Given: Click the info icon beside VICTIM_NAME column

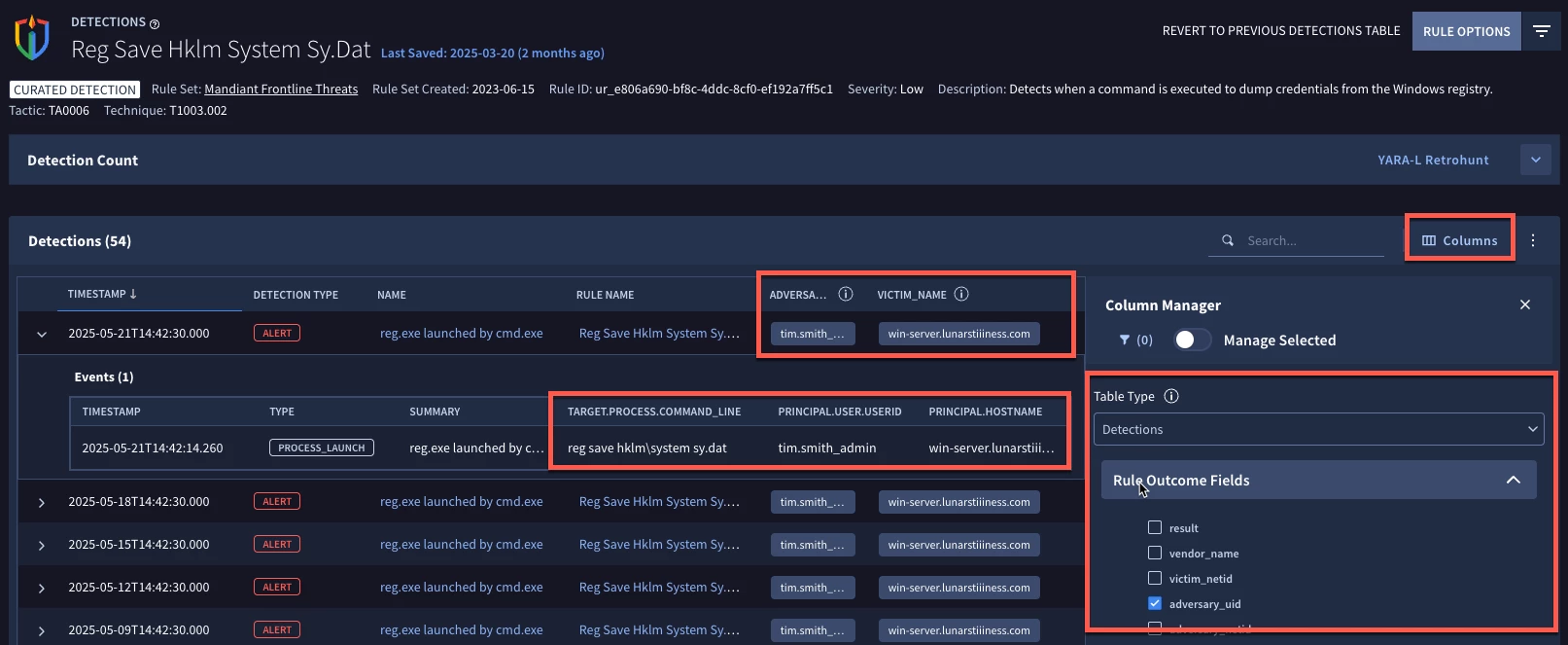Looking at the screenshot, I should point(961,294).
